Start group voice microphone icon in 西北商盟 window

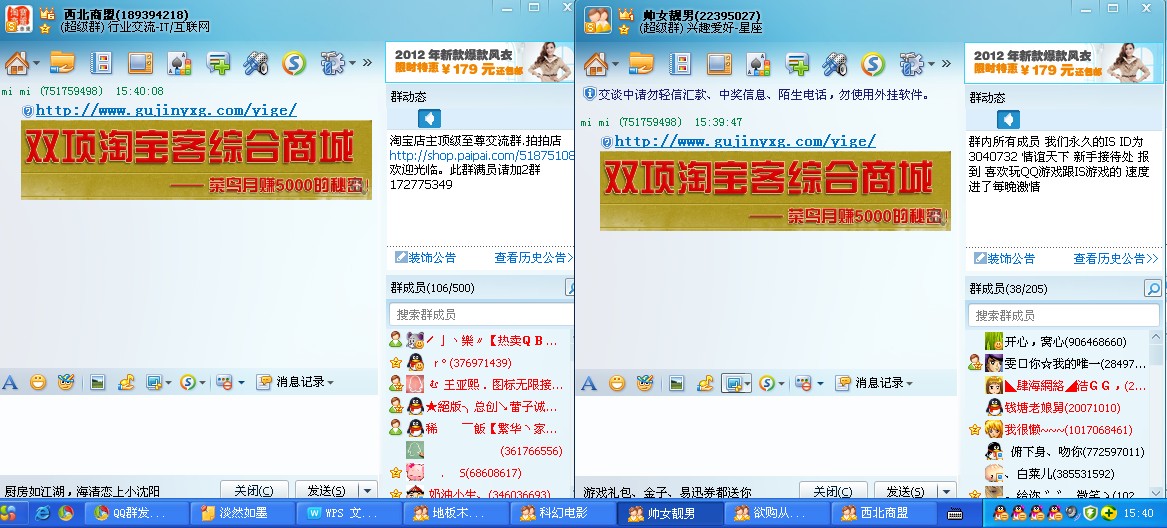point(256,63)
